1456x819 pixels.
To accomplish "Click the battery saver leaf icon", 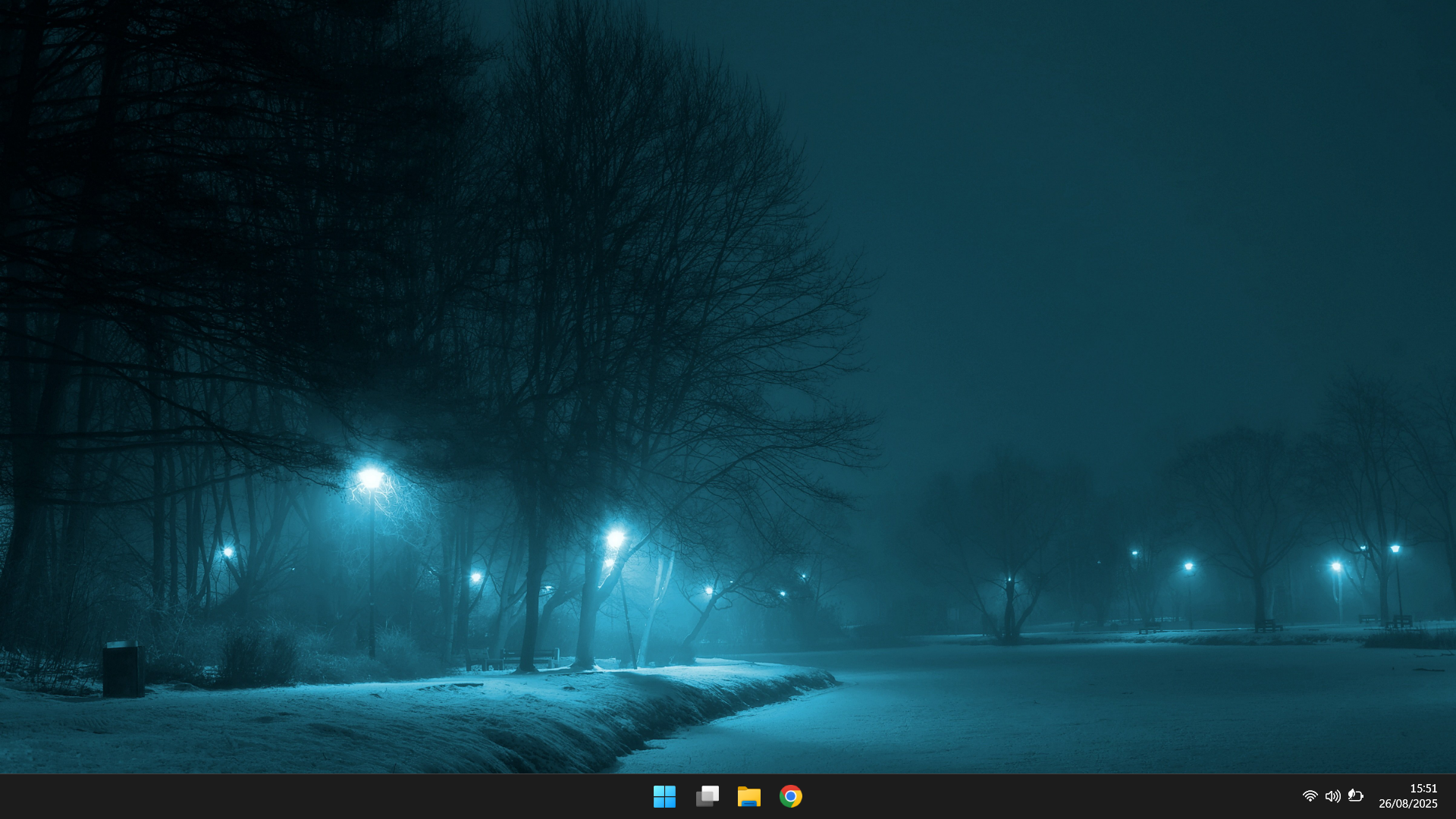I will point(1356,796).
